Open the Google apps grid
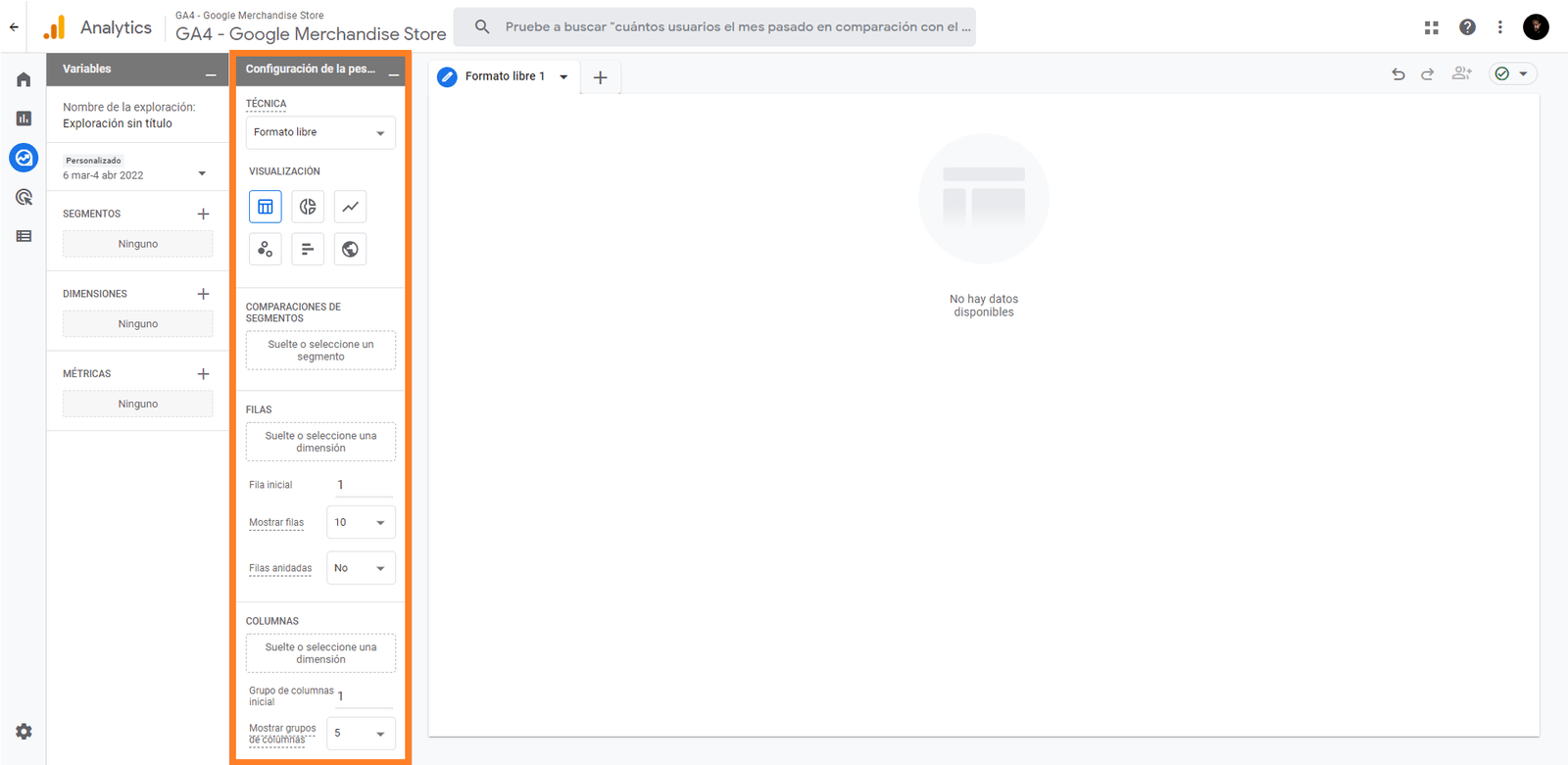 click(x=1432, y=27)
